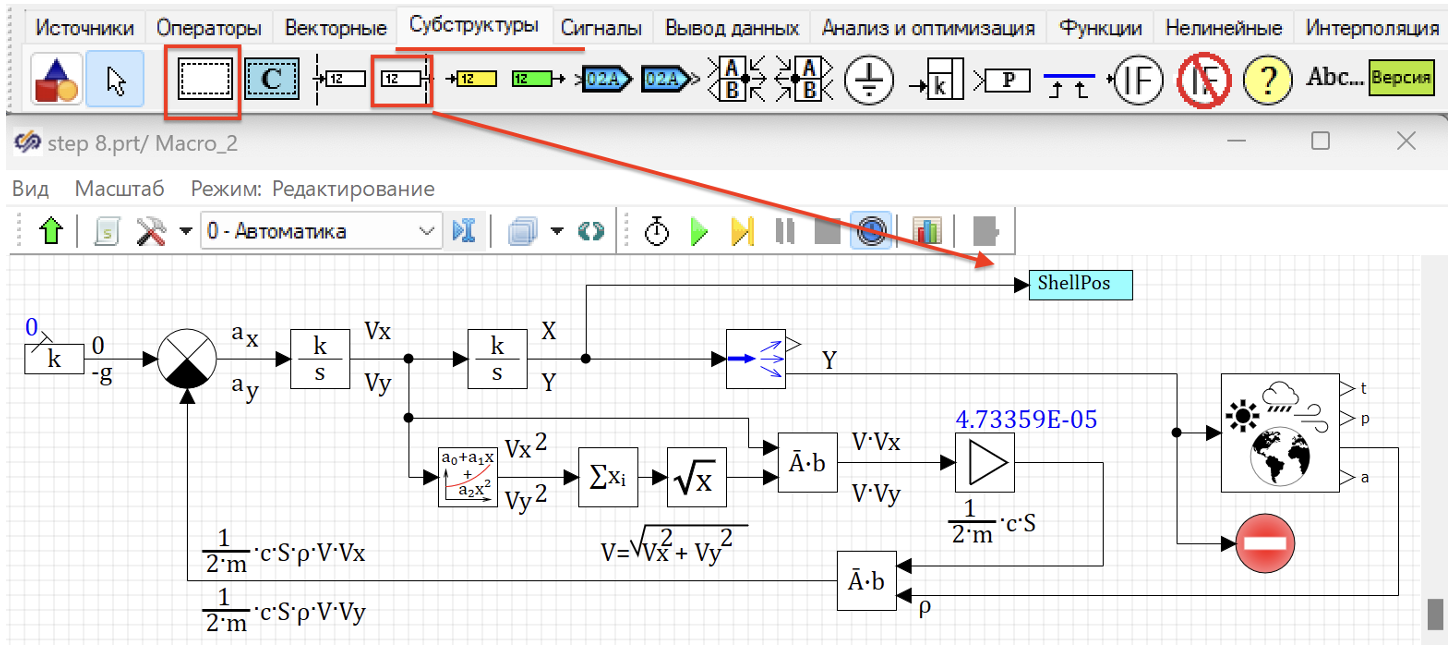Expand the dropdown arrow beside stacked windows icon

pos(557,232)
